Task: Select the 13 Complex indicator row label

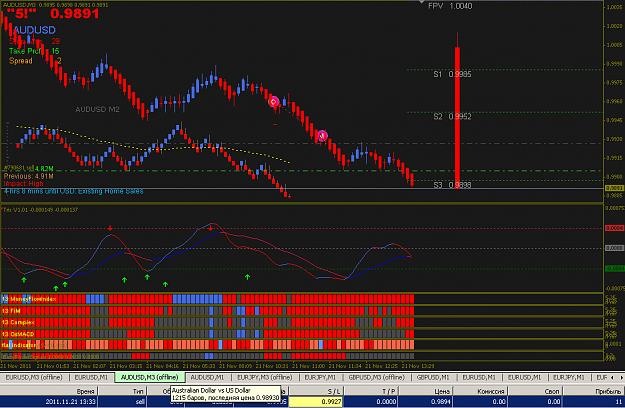Action: tap(18, 322)
